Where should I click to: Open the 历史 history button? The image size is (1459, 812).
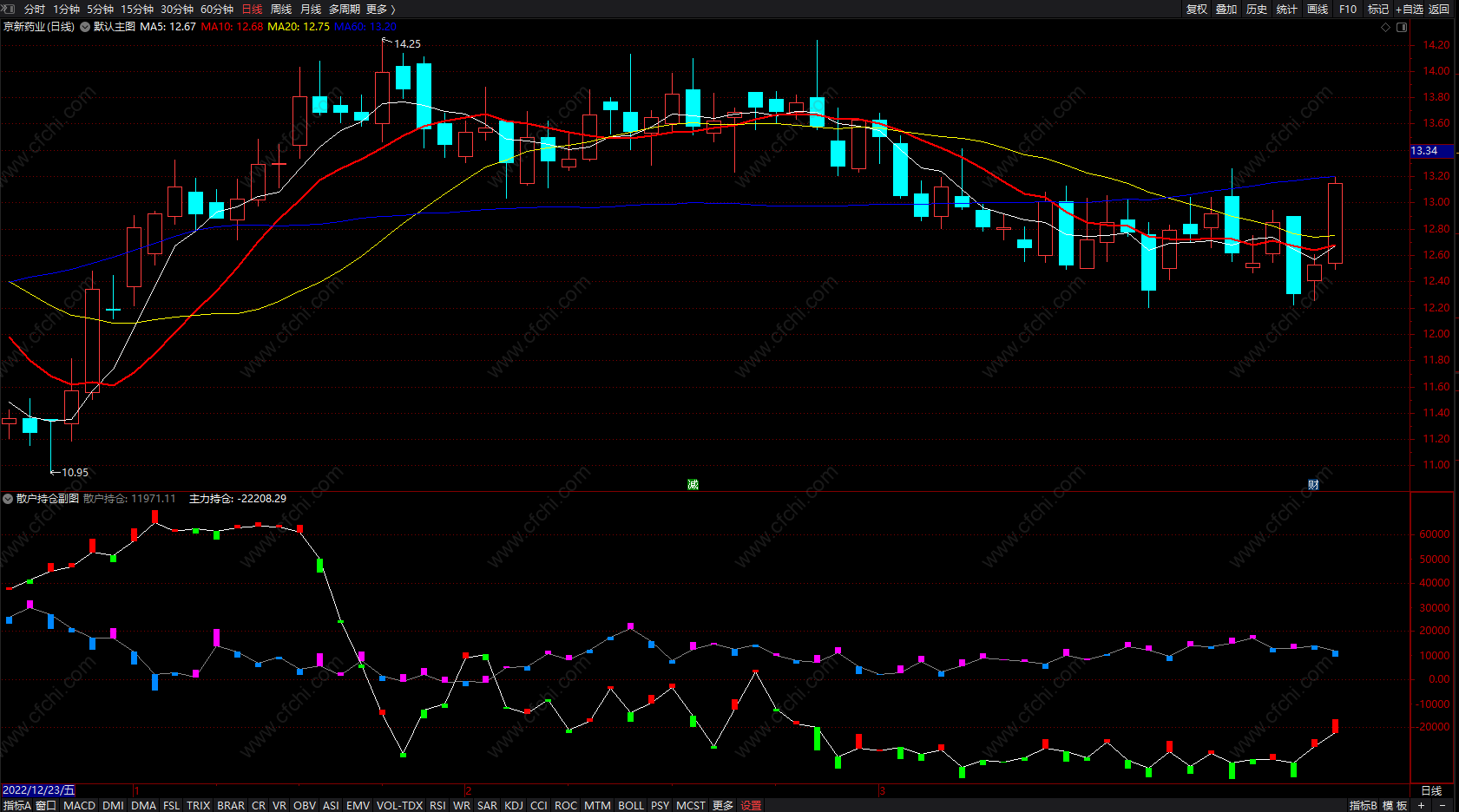[1257, 9]
